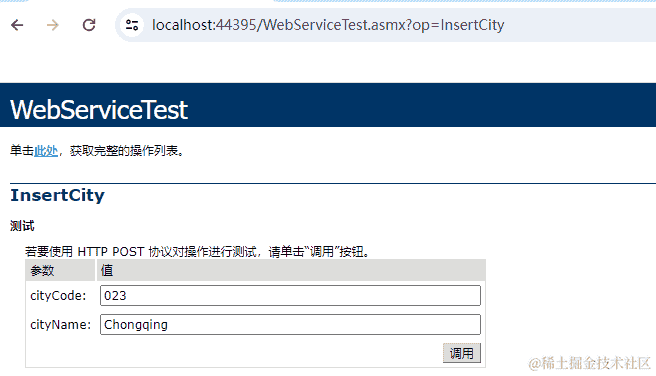Click the 参数 column header
This screenshot has height=376, width=656.
point(42,271)
